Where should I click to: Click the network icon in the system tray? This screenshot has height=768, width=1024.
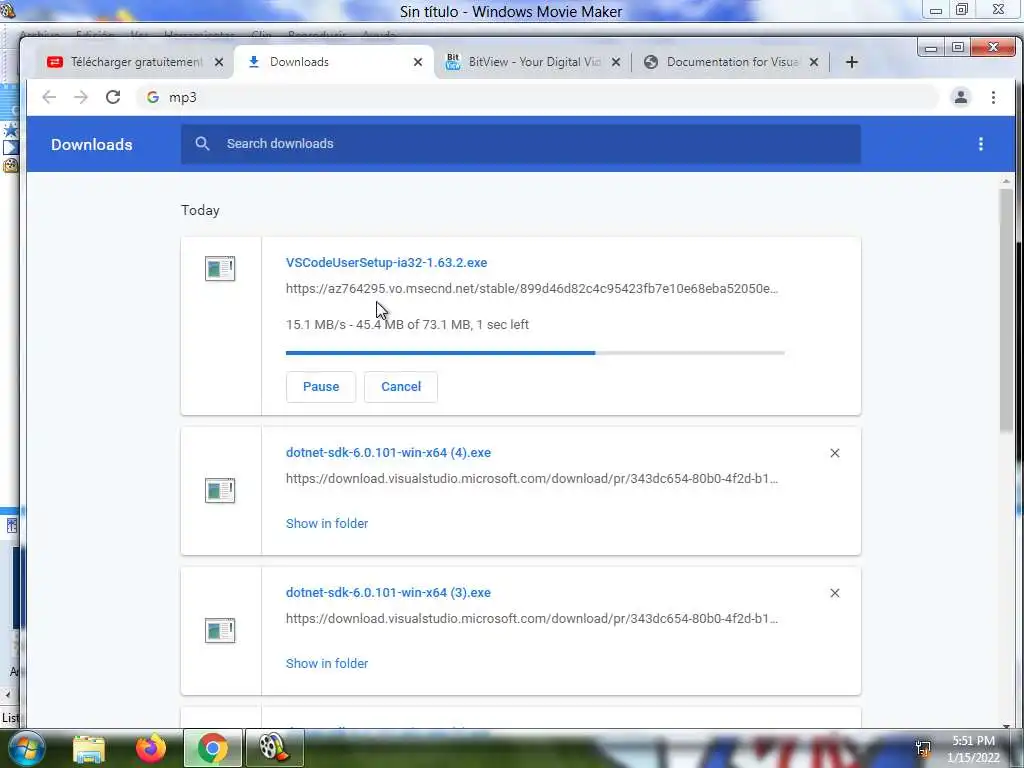[923, 748]
